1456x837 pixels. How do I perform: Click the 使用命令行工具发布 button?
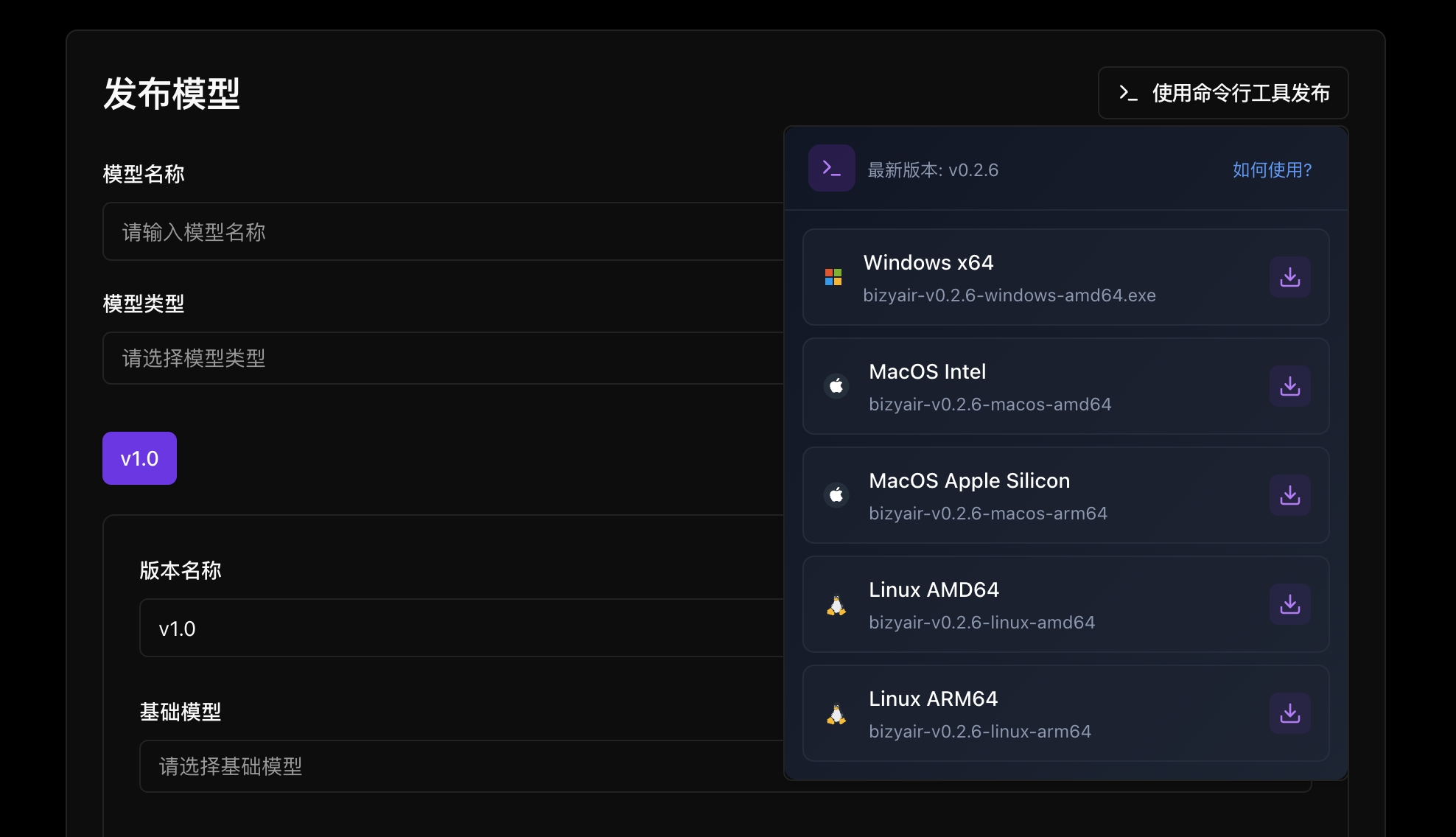(x=1223, y=93)
